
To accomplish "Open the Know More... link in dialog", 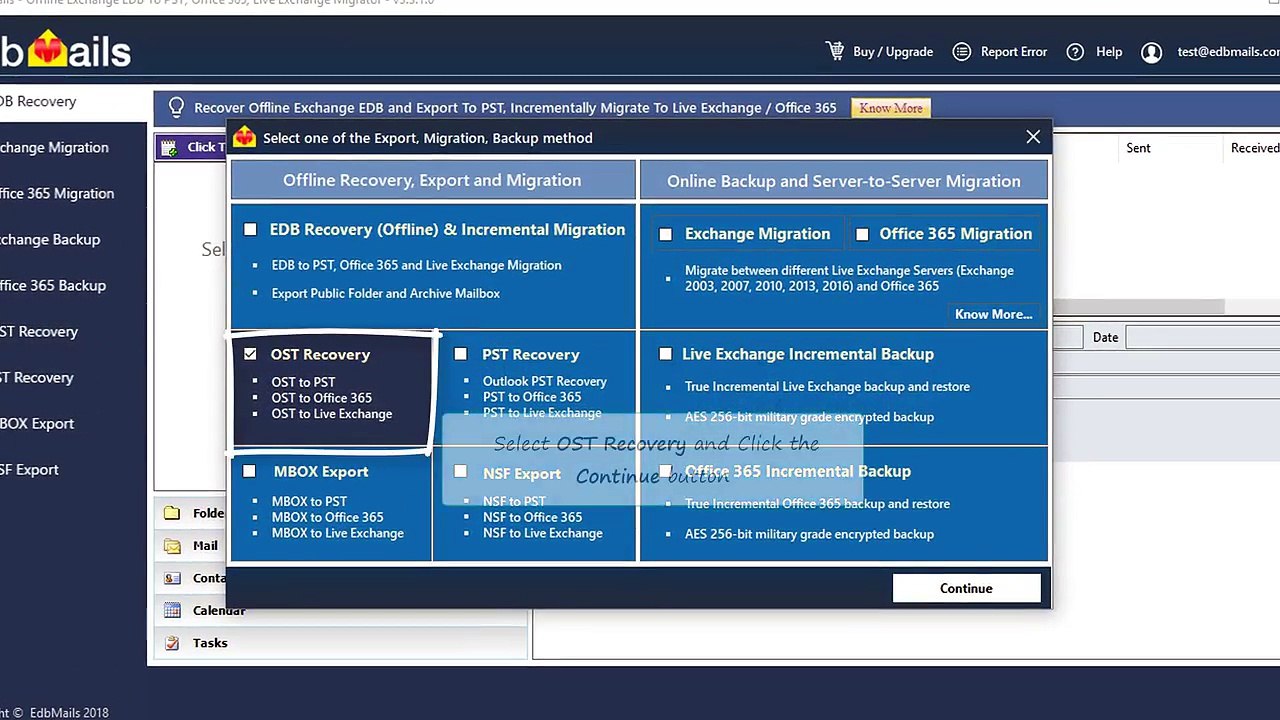I will click(x=993, y=314).
